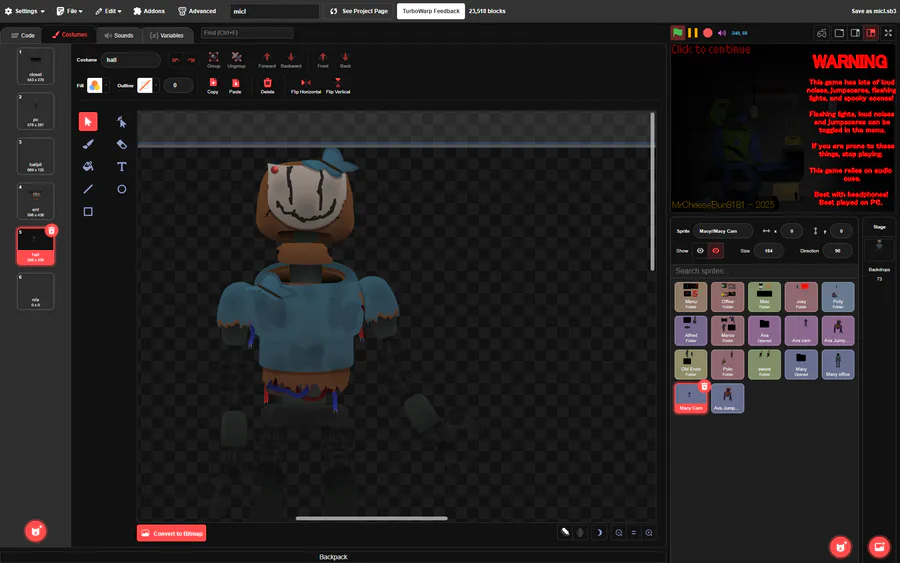Zoom in on the paint canvas
The image size is (900, 563).
pyautogui.click(x=649, y=533)
